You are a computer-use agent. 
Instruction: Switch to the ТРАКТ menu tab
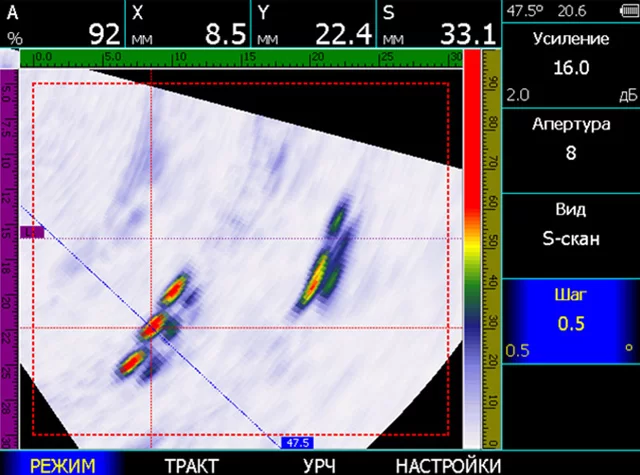pyautogui.click(x=192, y=465)
